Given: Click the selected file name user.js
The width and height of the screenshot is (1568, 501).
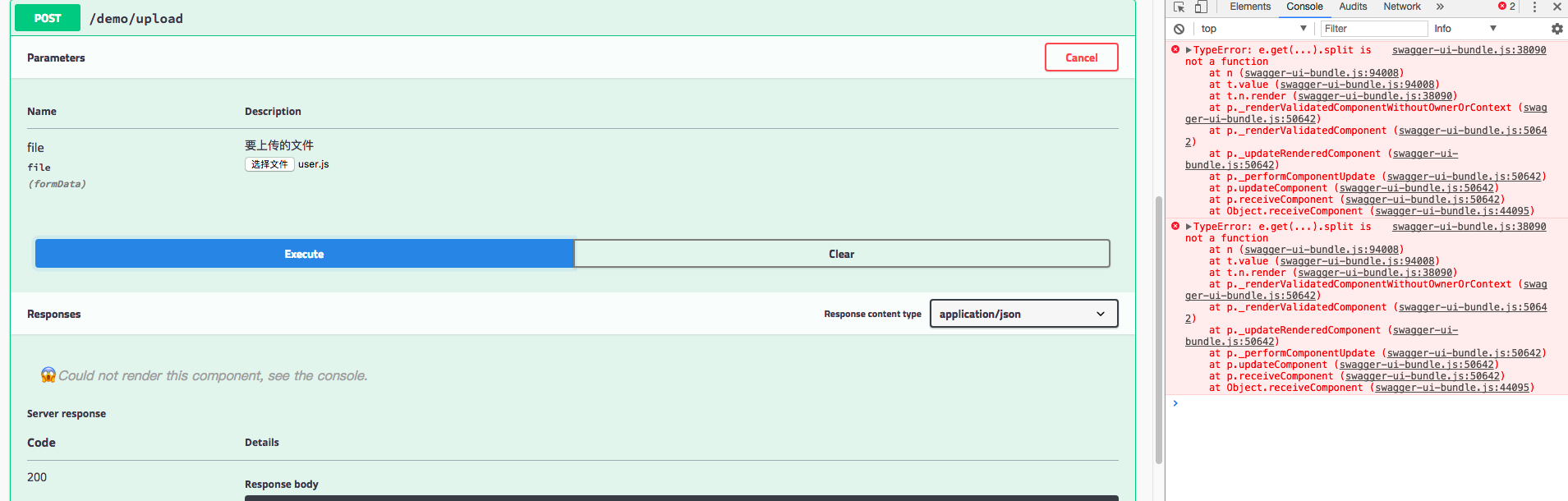Looking at the screenshot, I should 314,164.
